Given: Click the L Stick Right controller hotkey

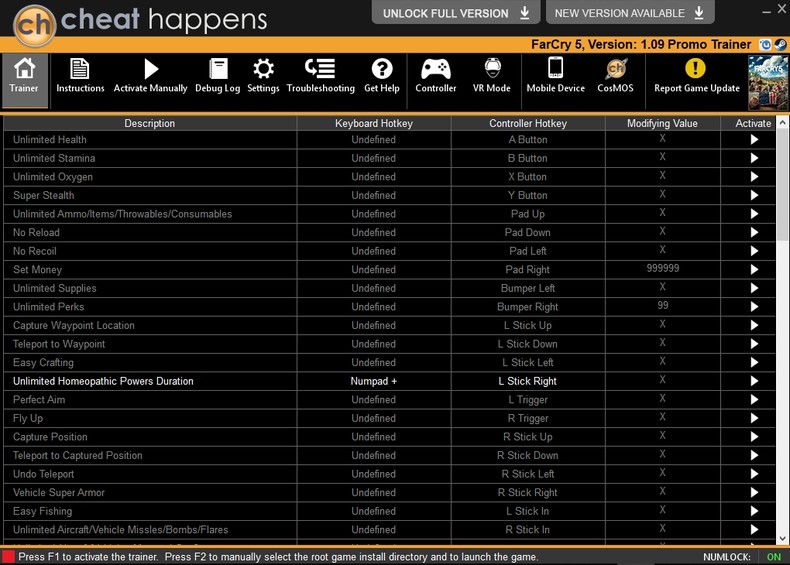Looking at the screenshot, I should click(x=528, y=381).
